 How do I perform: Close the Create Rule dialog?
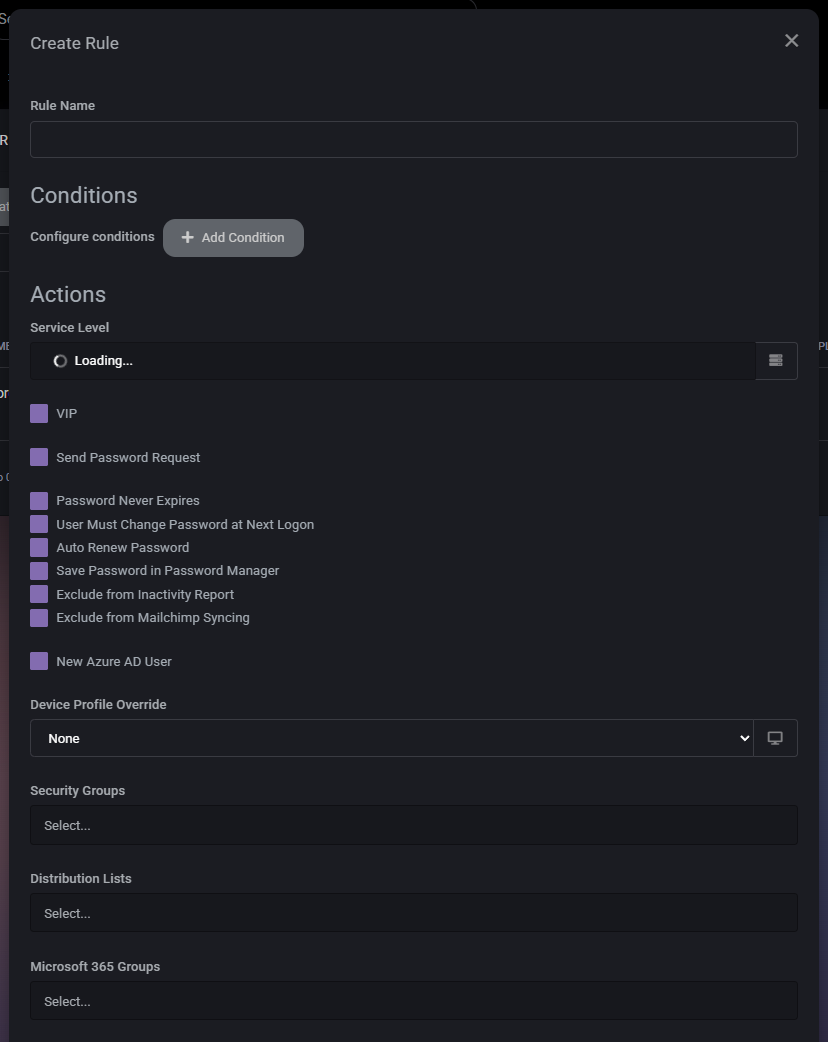coord(791,40)
